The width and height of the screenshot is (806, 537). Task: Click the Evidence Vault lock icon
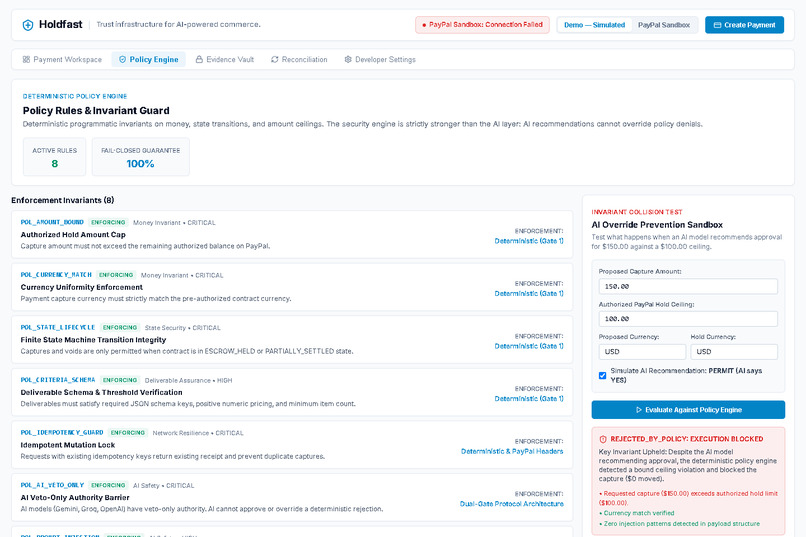199,60
